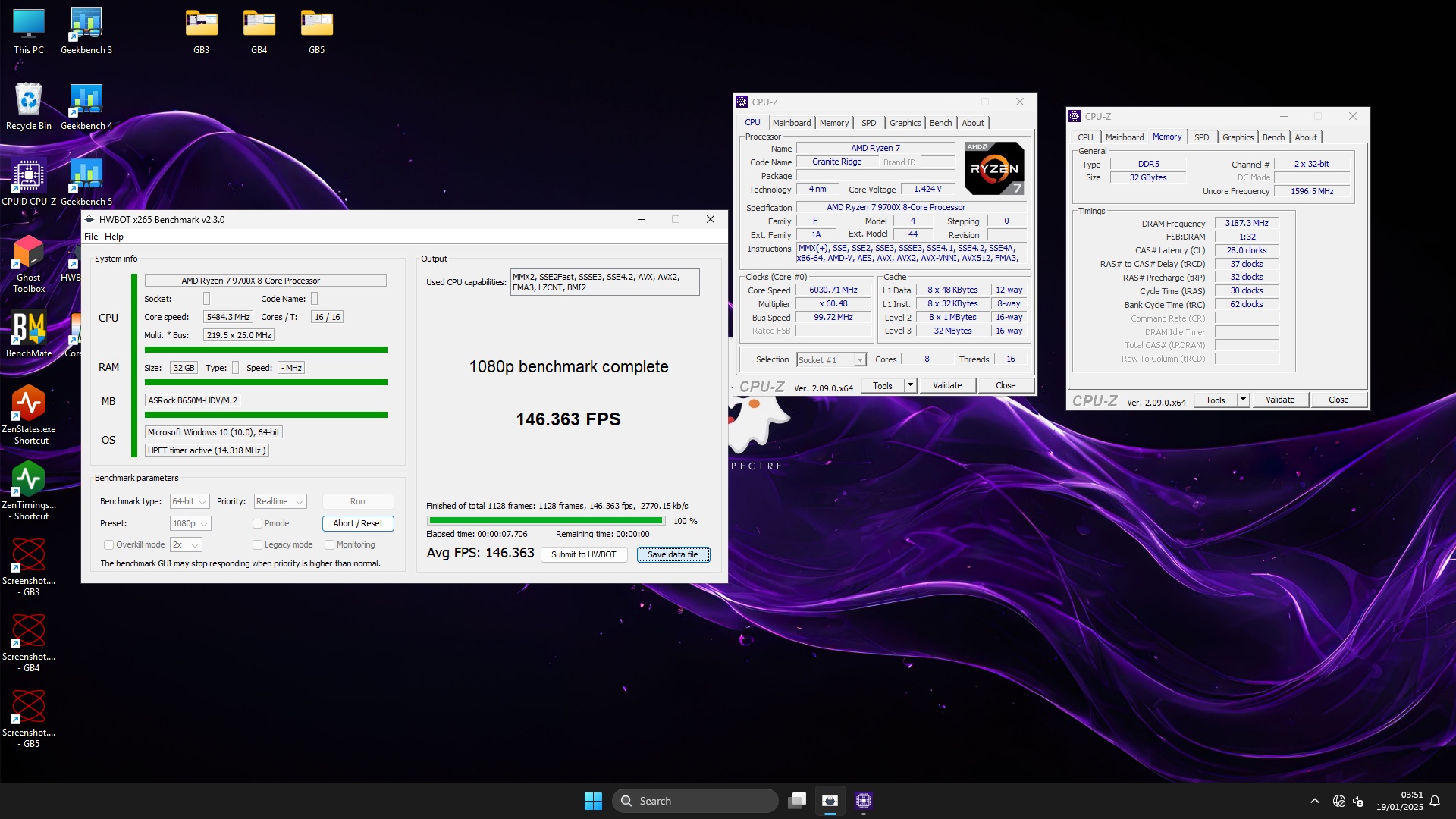Enable Monitoring checkbox
Screen dimensions: 1456x819
coord(329,544)
